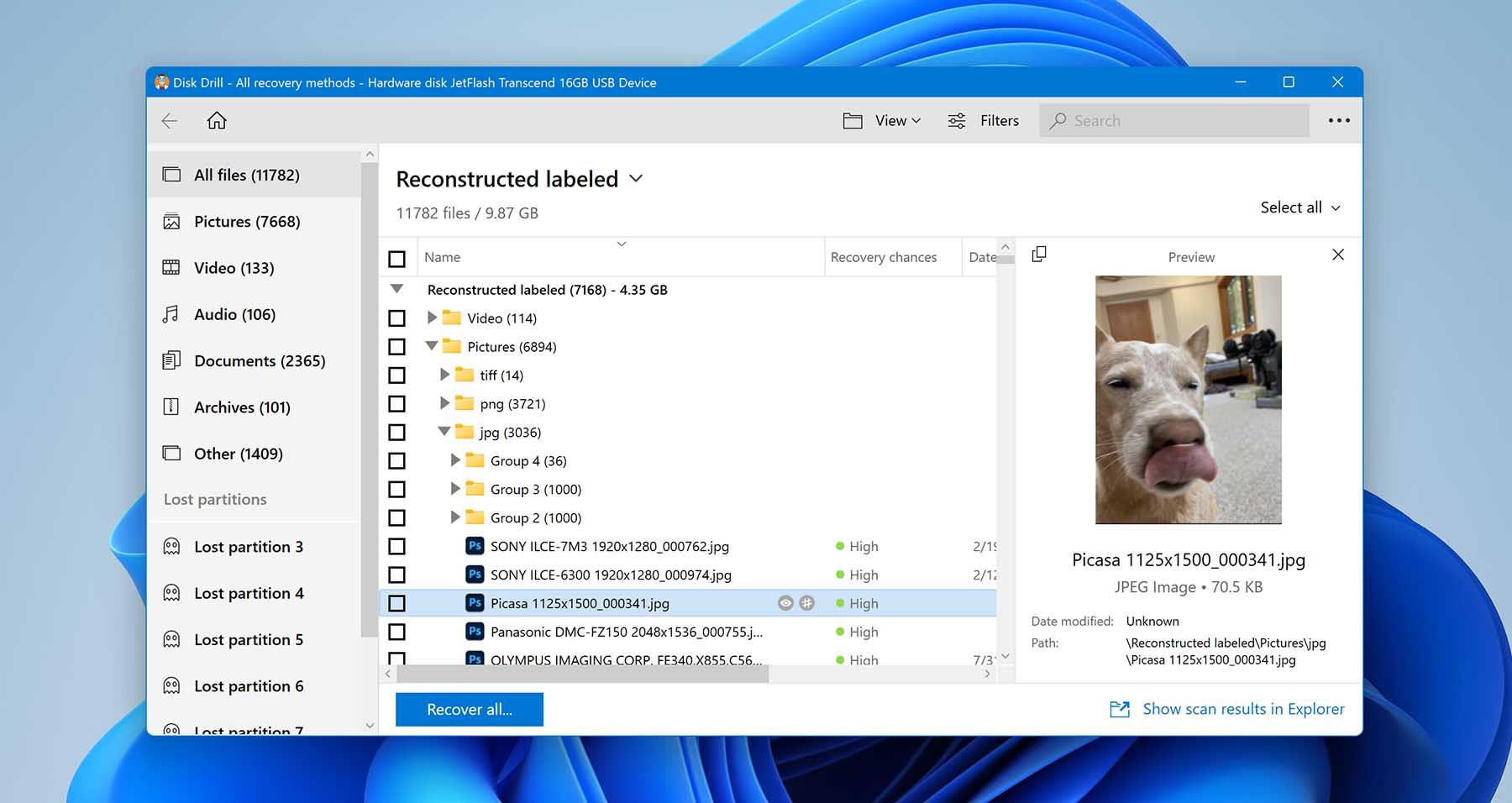Select All files (11782) category
The image size is (1512, 803).
coord(255,175)
